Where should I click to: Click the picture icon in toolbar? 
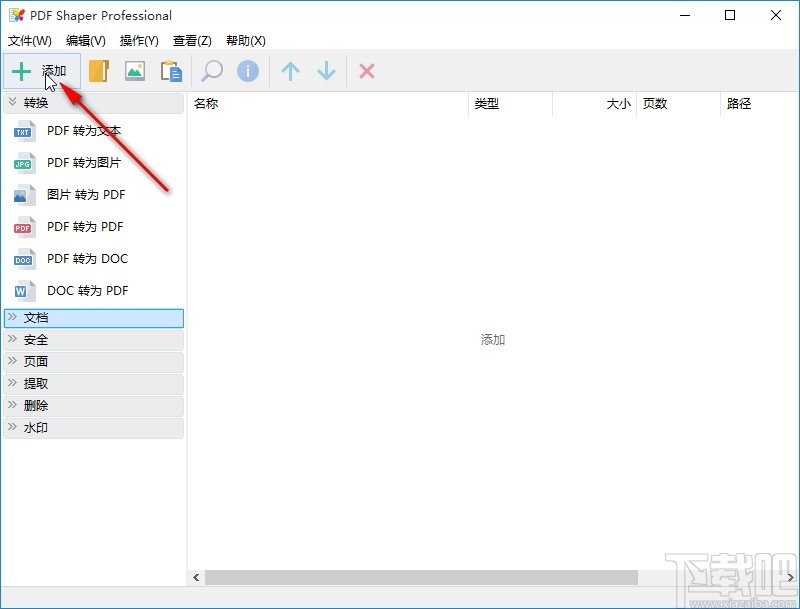[x=135, y=71]
